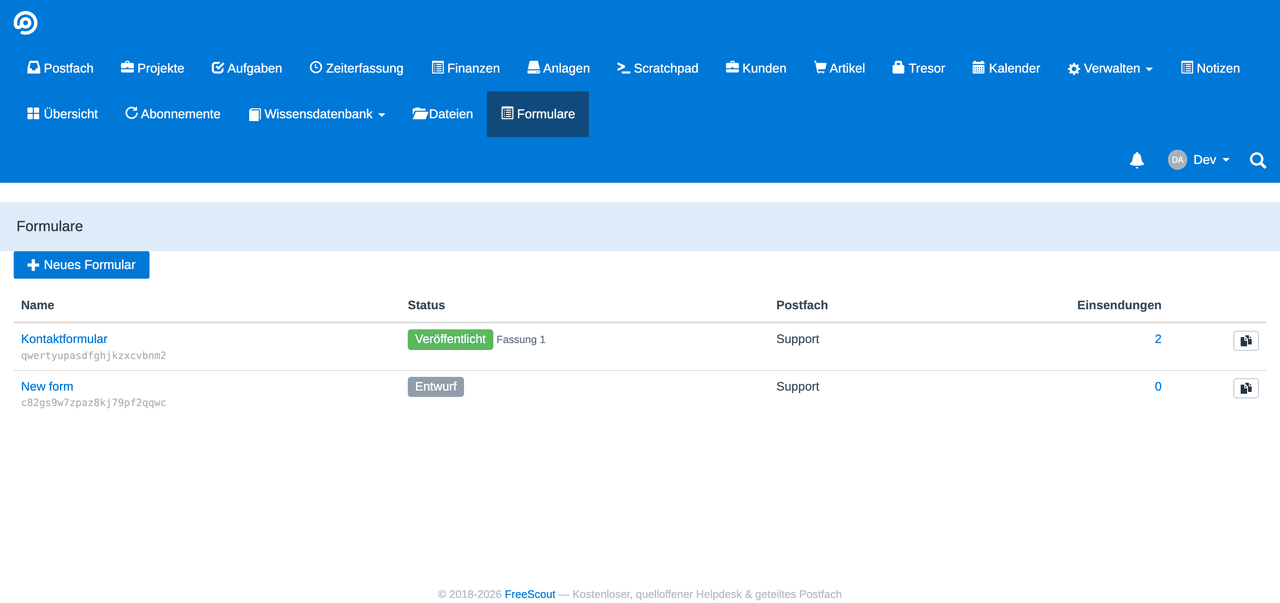Select the active Formulare tab

(x=538, y=114)
